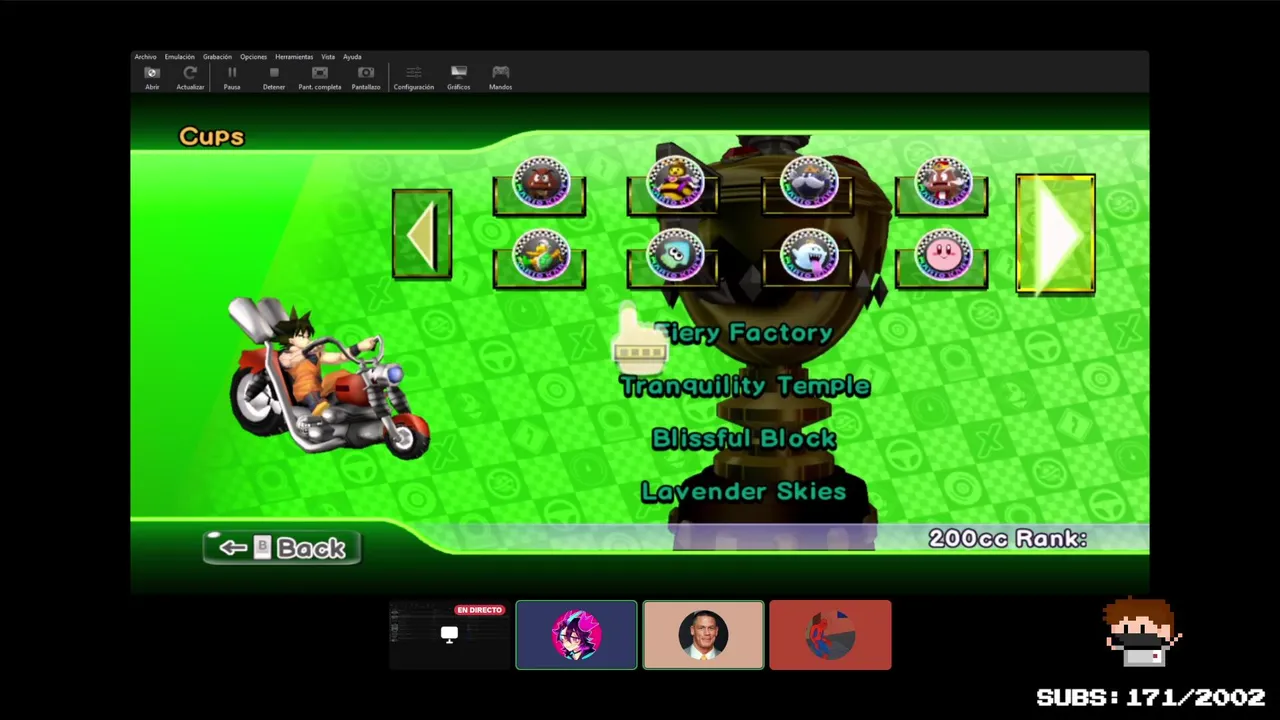Image resolution: width=1280 pixels, height=720 pixels.
Task: Click the Abrir toolbar icon
Action: [152, 78]
